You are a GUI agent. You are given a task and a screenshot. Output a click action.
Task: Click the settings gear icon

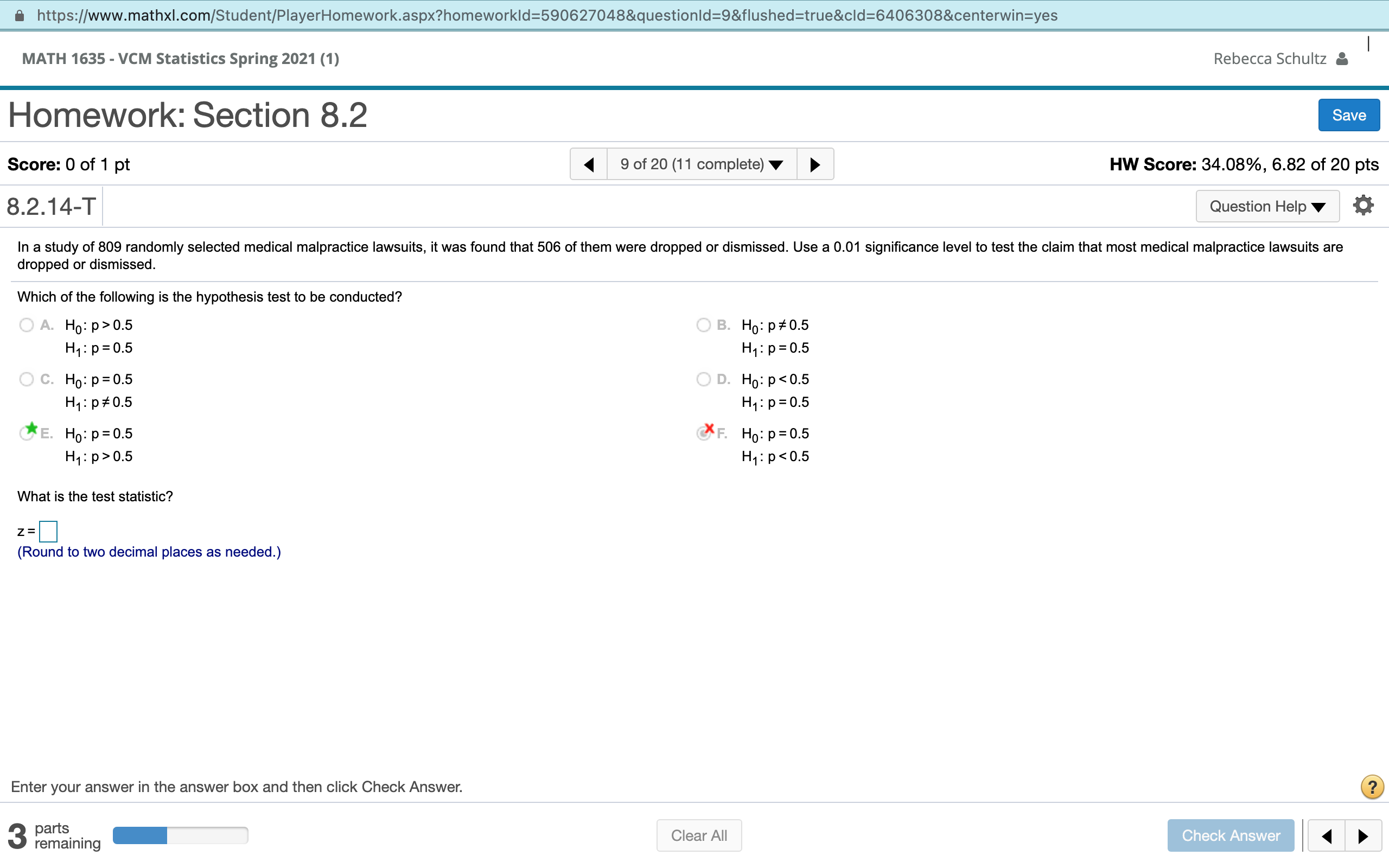pos(1362,206)
